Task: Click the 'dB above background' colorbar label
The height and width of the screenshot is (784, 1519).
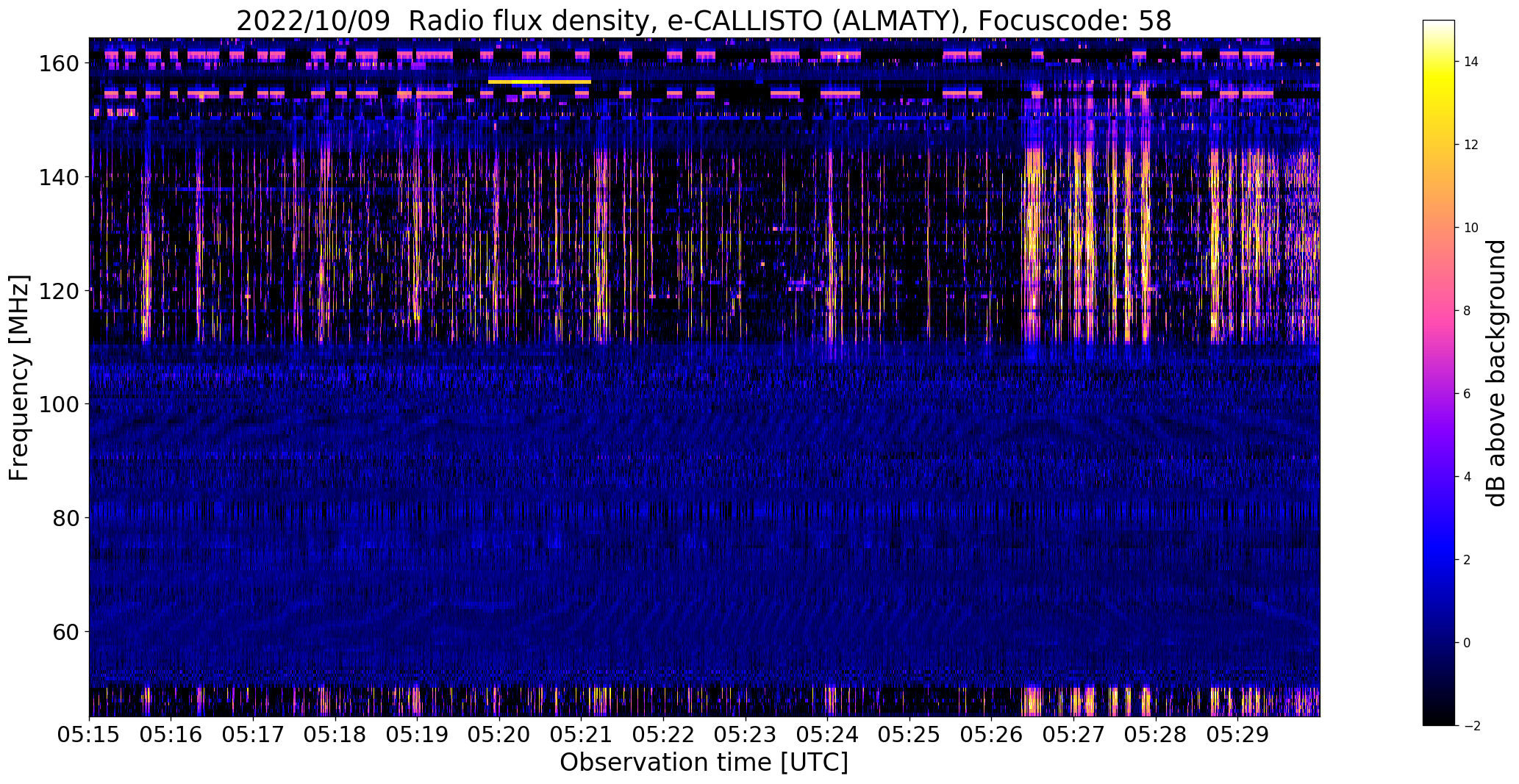Action: tap(1495, 373)
